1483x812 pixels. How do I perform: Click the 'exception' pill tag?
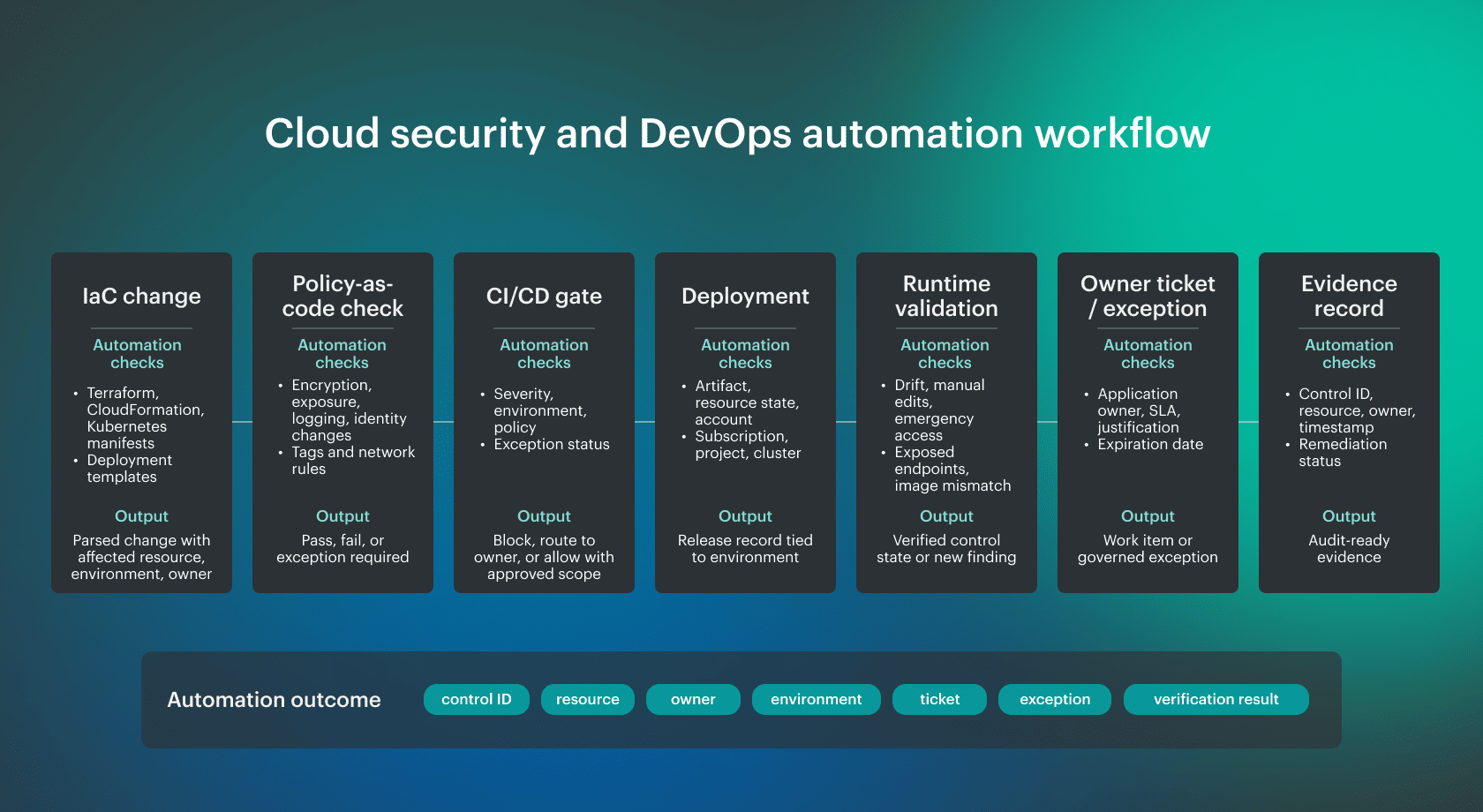click(1055, 699)
